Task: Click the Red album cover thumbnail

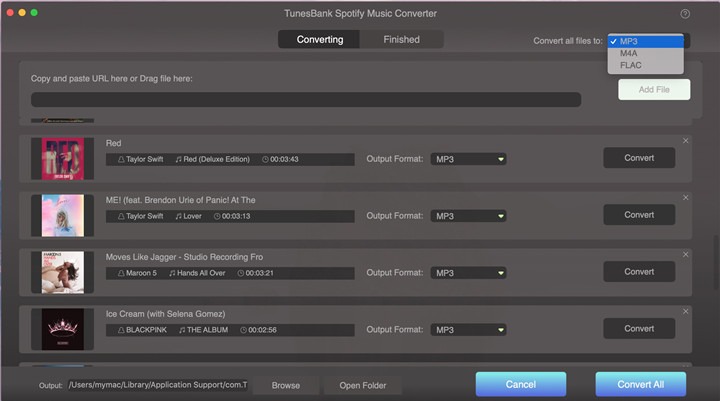Action: (62, 159)
